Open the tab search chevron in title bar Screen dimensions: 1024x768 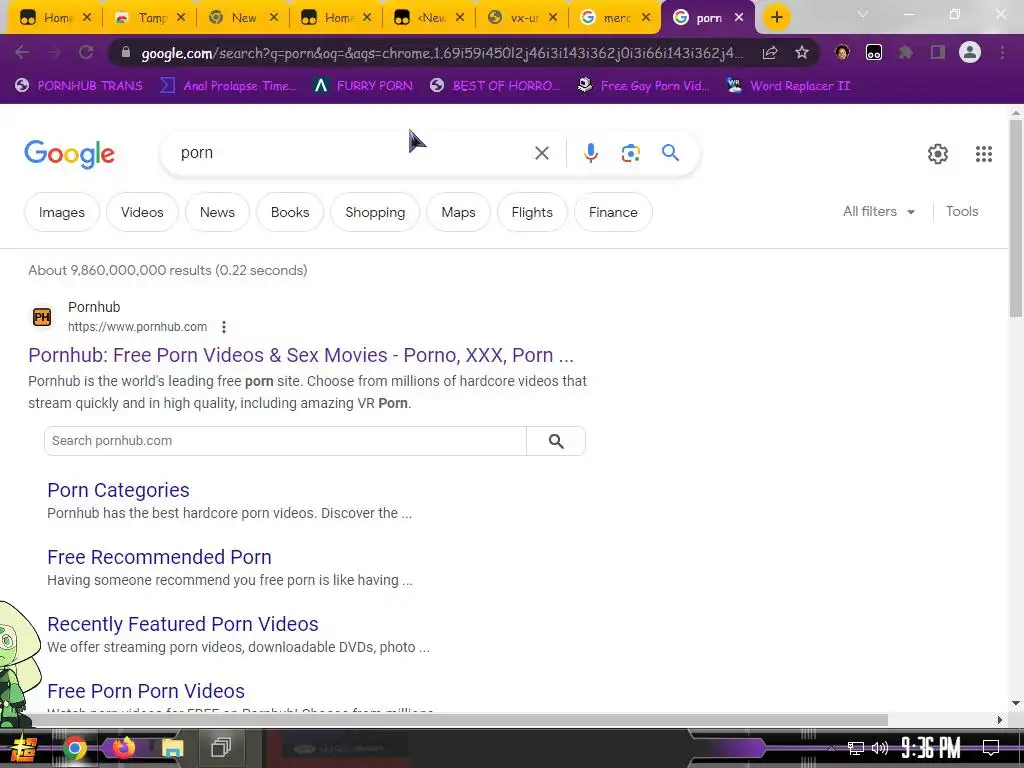pos(863,14)
